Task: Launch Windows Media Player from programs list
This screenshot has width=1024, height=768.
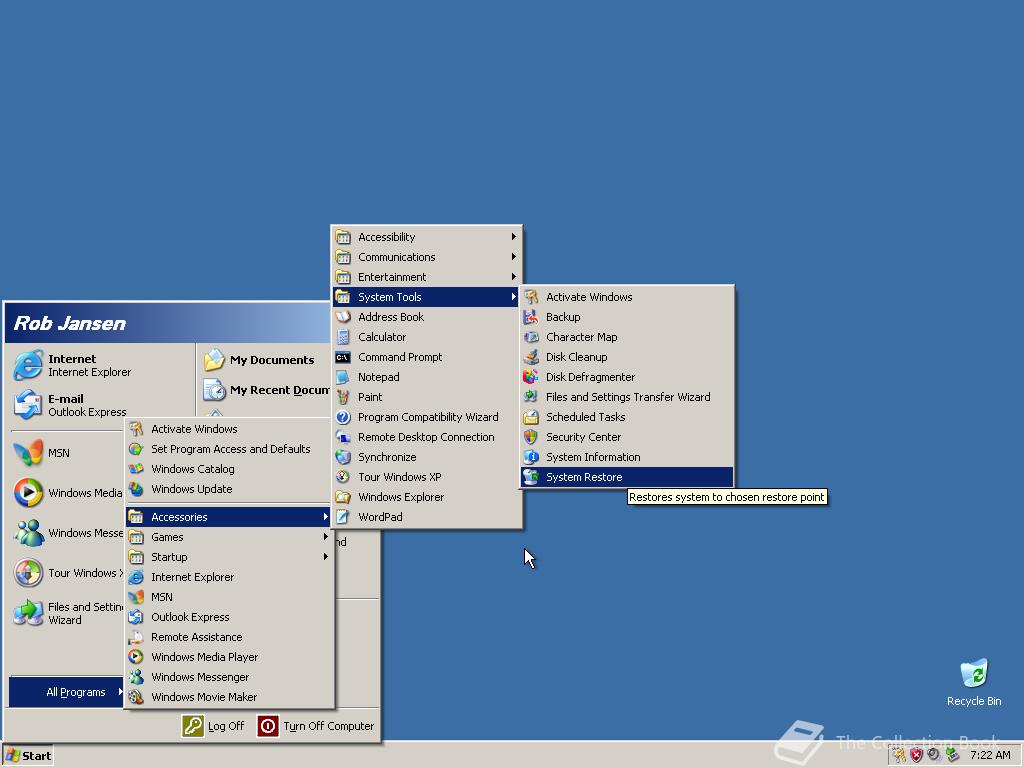Action: 229,657
